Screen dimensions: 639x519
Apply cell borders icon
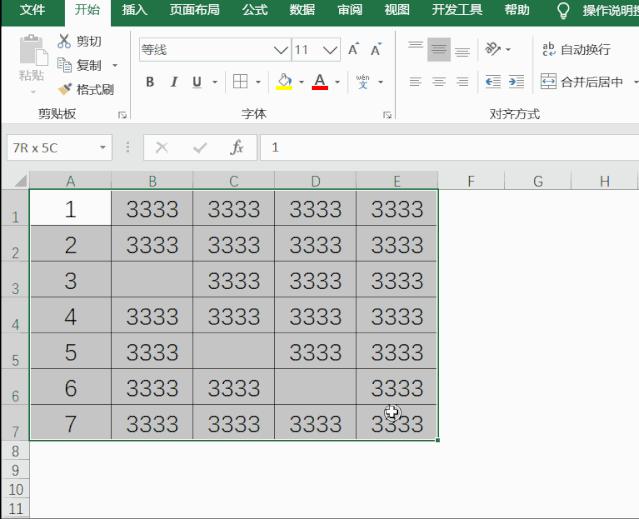(240, 81)
